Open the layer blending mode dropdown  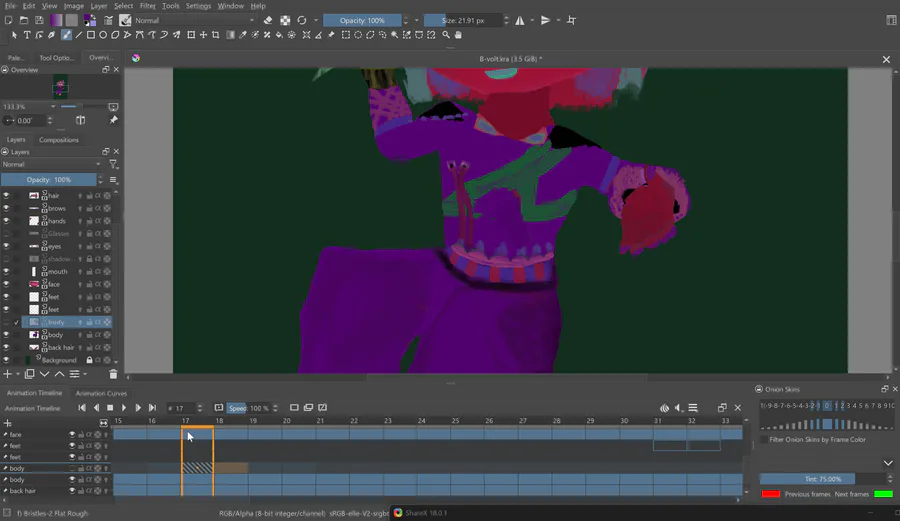point(51,165)
